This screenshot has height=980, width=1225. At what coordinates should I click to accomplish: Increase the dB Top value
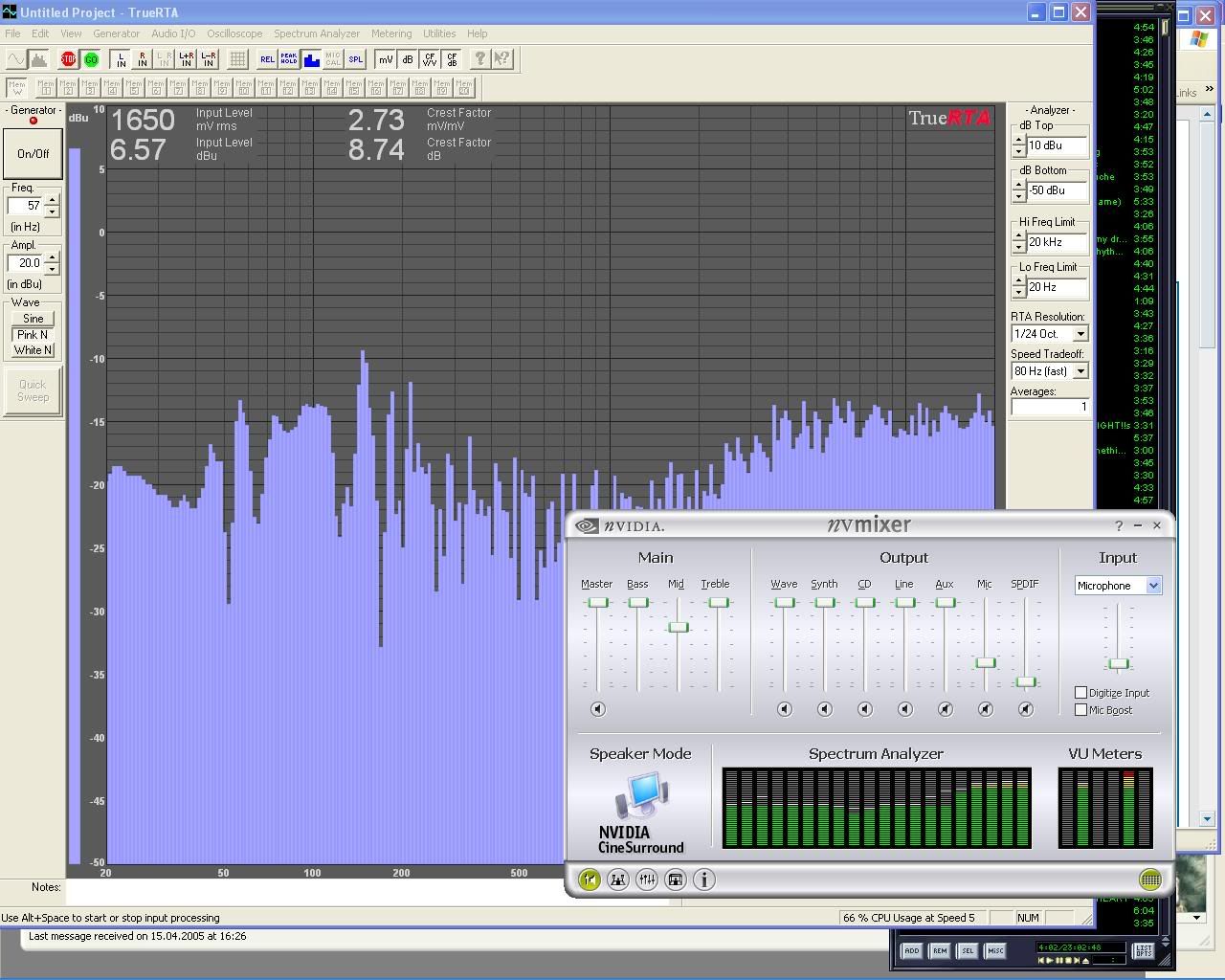(1018, 141)
